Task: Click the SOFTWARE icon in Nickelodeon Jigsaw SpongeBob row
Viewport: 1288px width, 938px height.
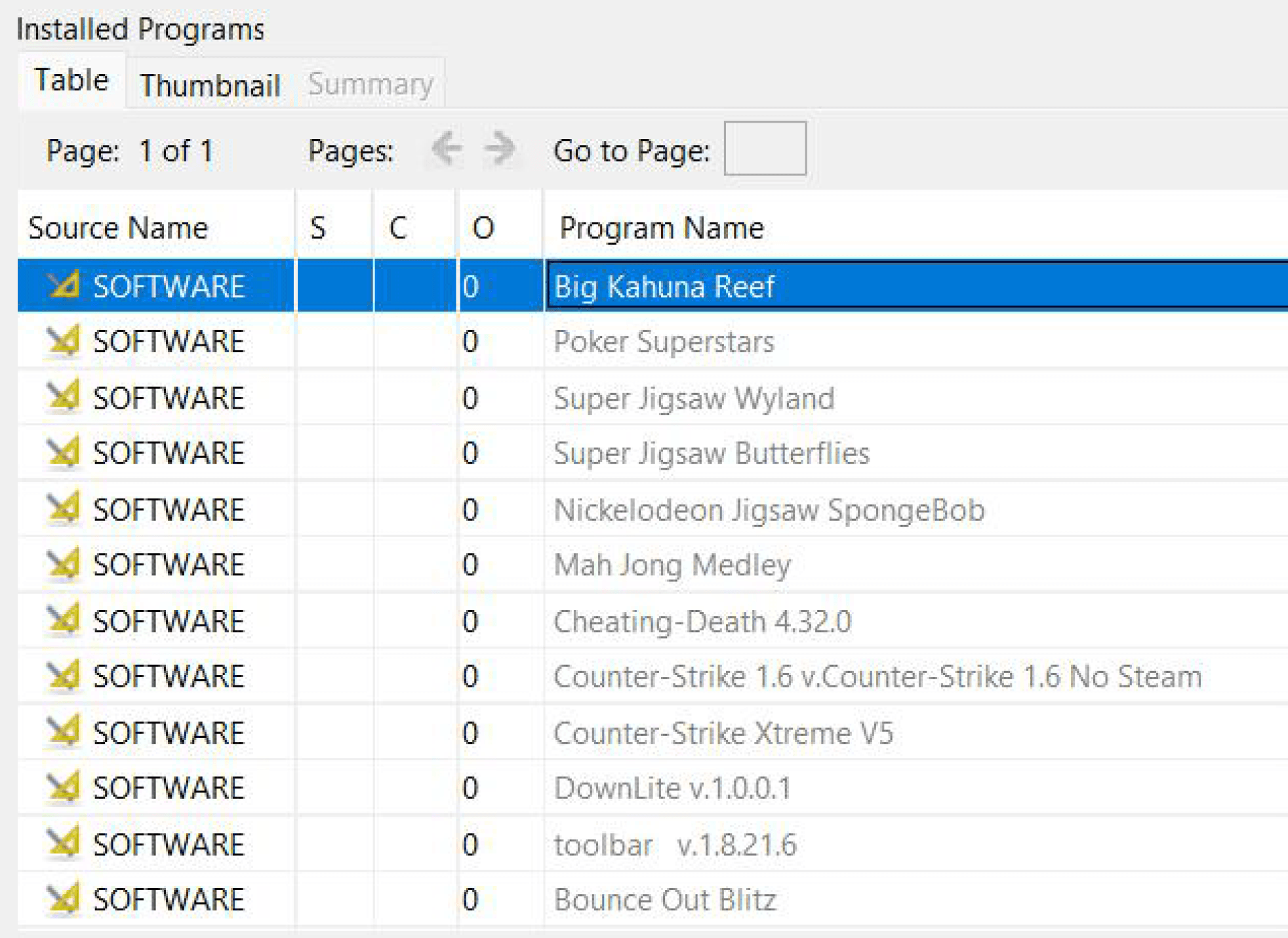Action: 64,509
